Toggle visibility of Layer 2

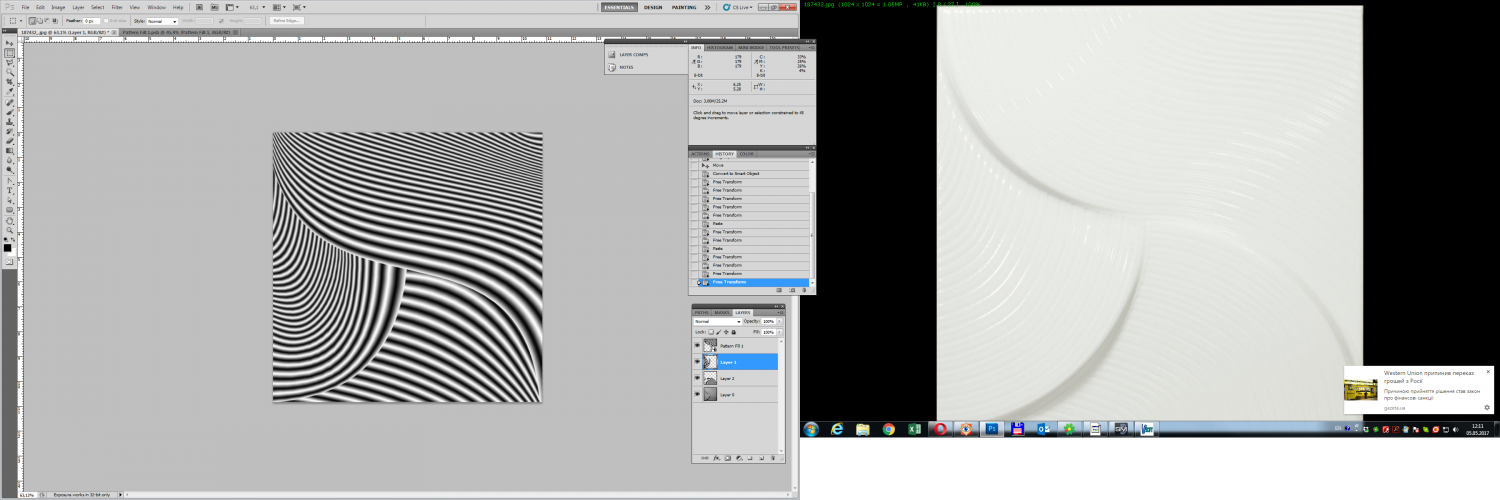[697, 378]
